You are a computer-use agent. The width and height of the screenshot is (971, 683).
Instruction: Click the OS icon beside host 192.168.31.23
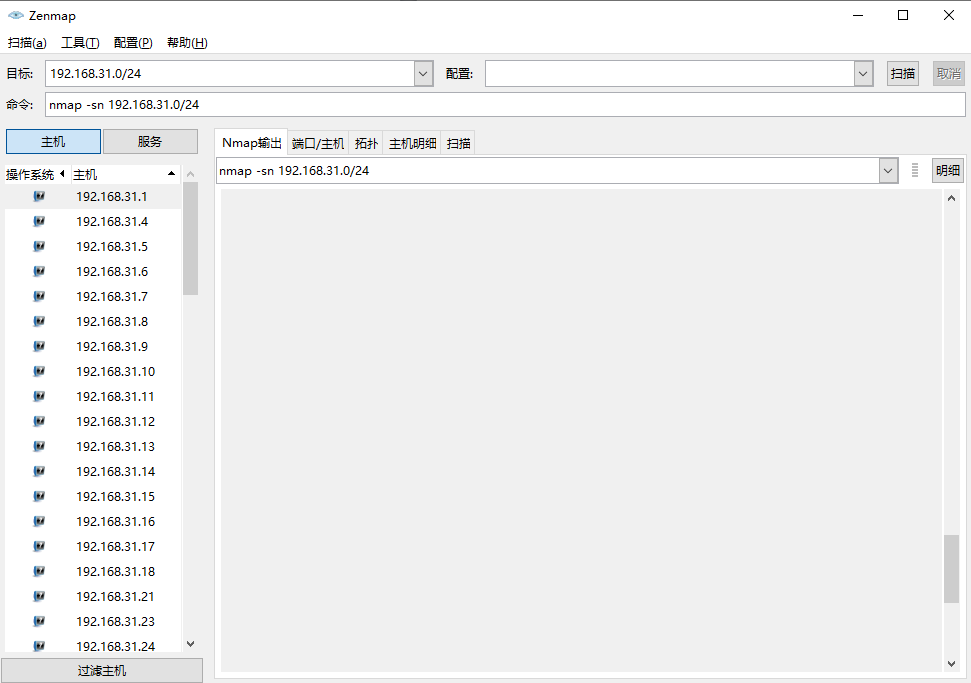tap(39, 621)
